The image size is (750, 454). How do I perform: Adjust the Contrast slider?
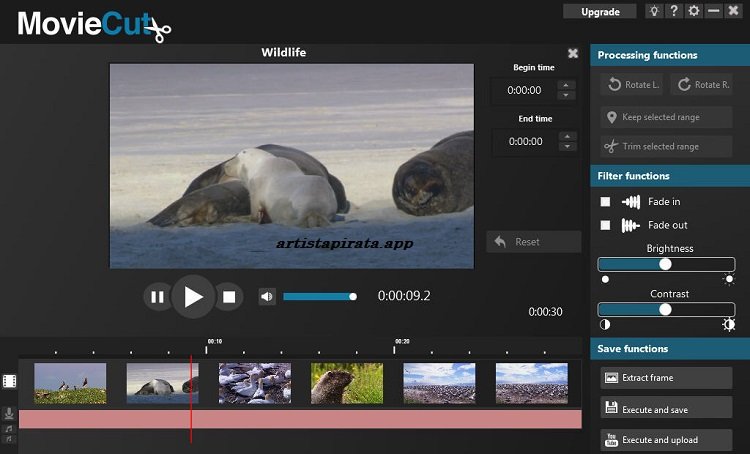pos(666,310)
